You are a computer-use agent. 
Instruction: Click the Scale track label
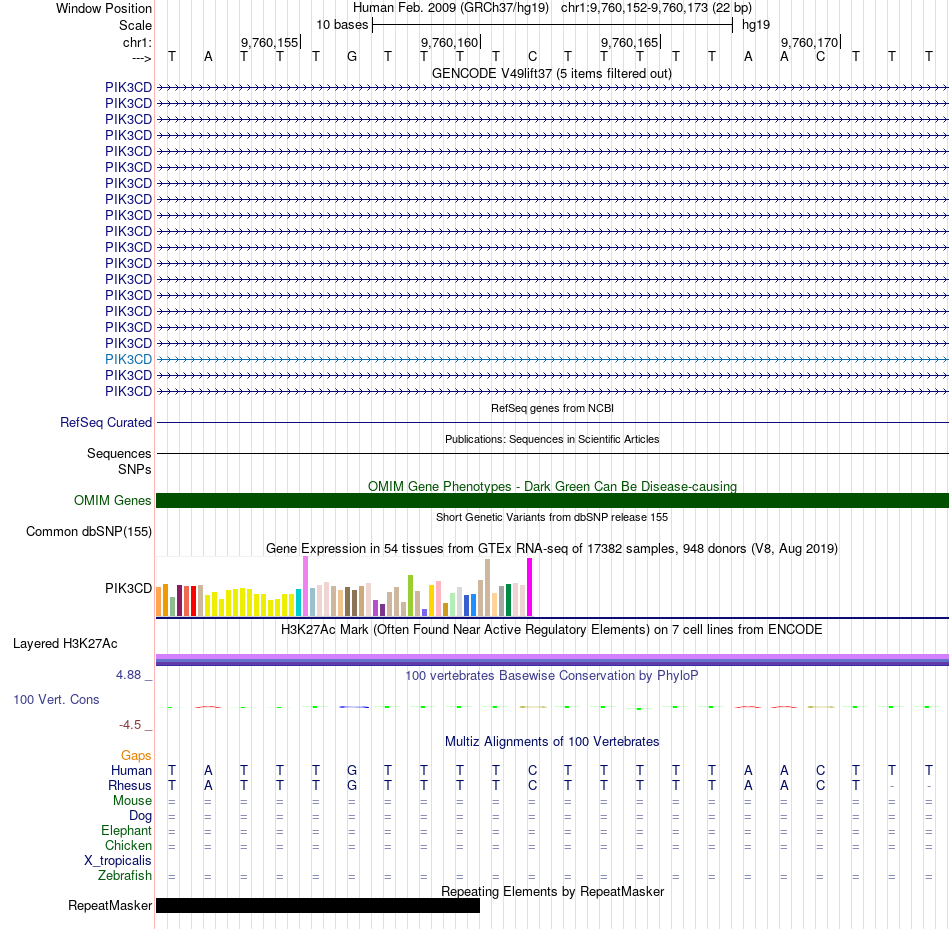pos(135,25)
